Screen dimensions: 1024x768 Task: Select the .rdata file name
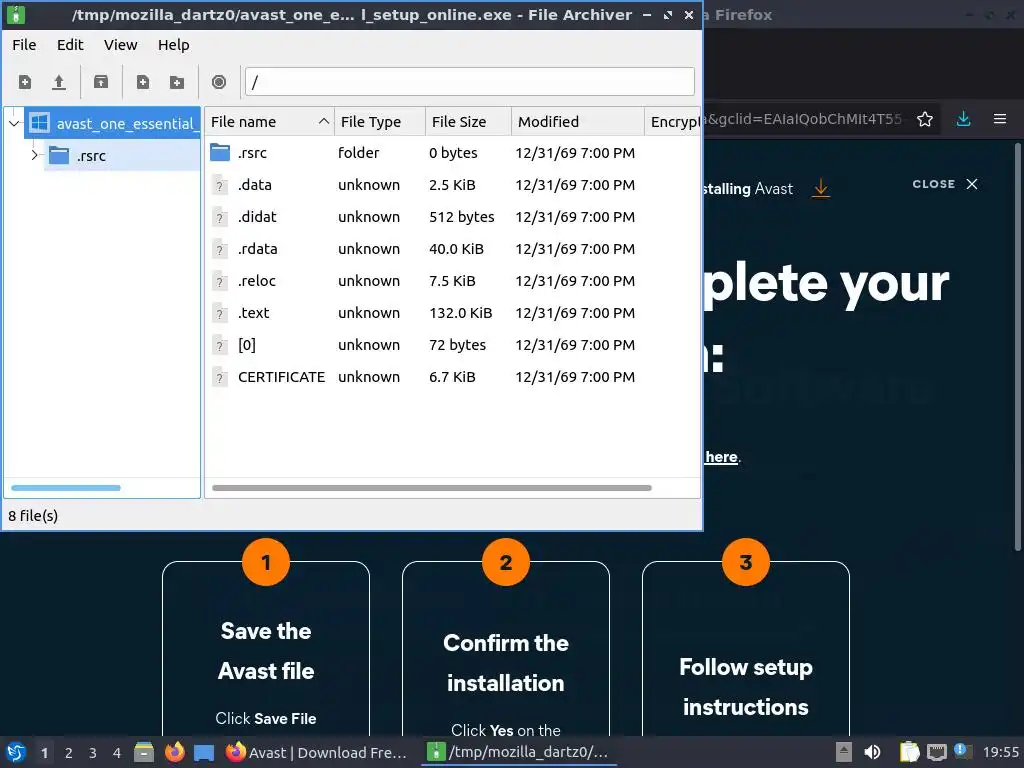(257, 249)
